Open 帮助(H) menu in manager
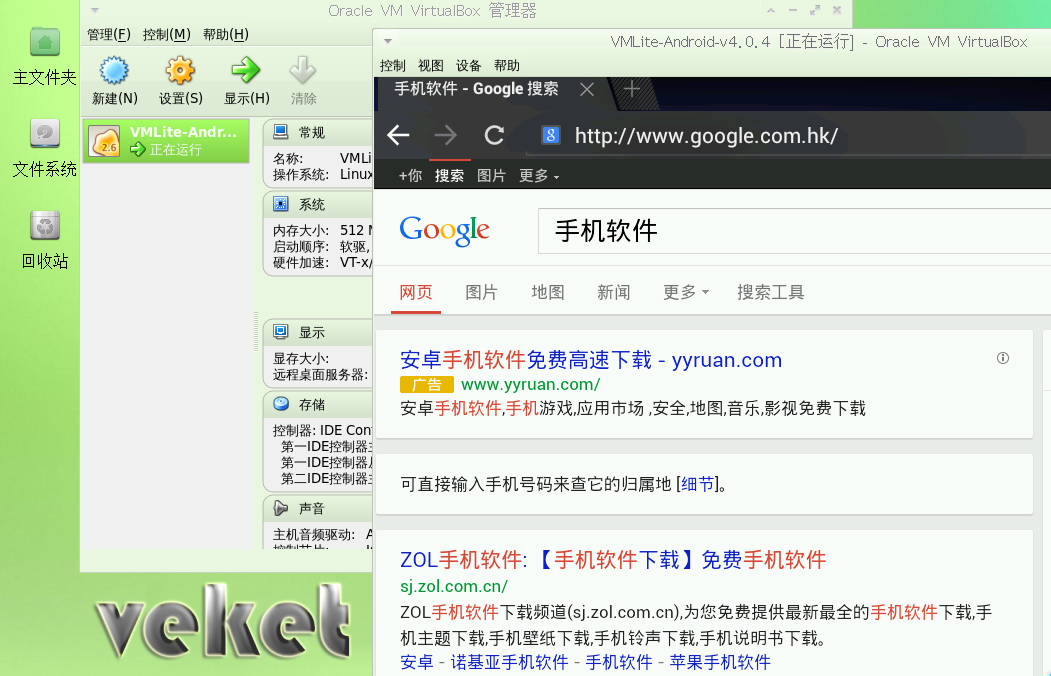Viewport: 1051px width, 676px height. click(x=226, y=34)
